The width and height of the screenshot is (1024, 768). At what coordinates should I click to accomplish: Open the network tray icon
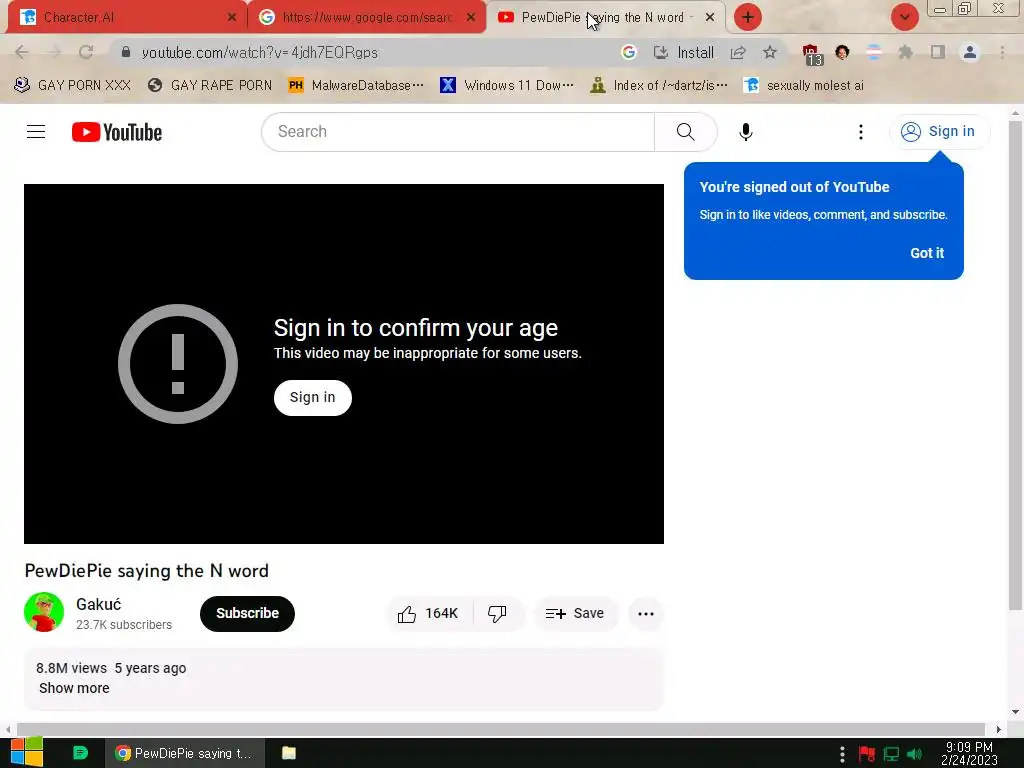(891, 754)
